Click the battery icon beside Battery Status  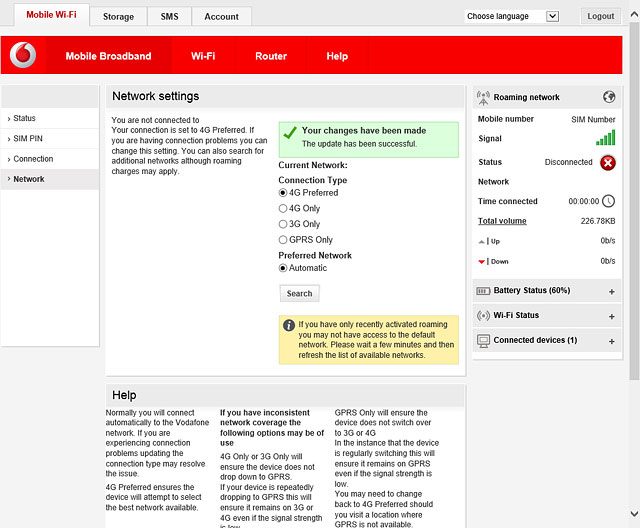483,291
